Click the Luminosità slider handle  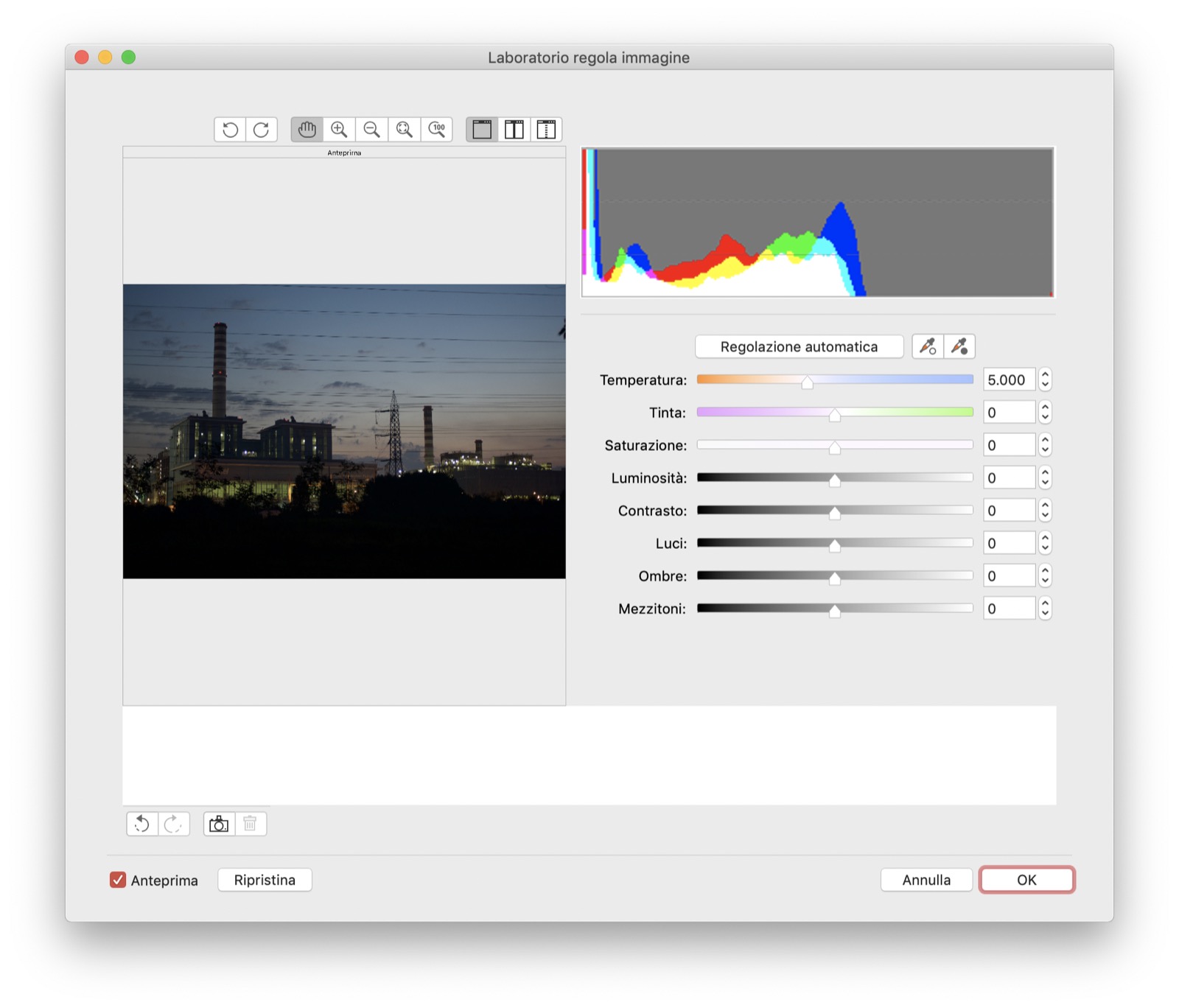point(834,480)
